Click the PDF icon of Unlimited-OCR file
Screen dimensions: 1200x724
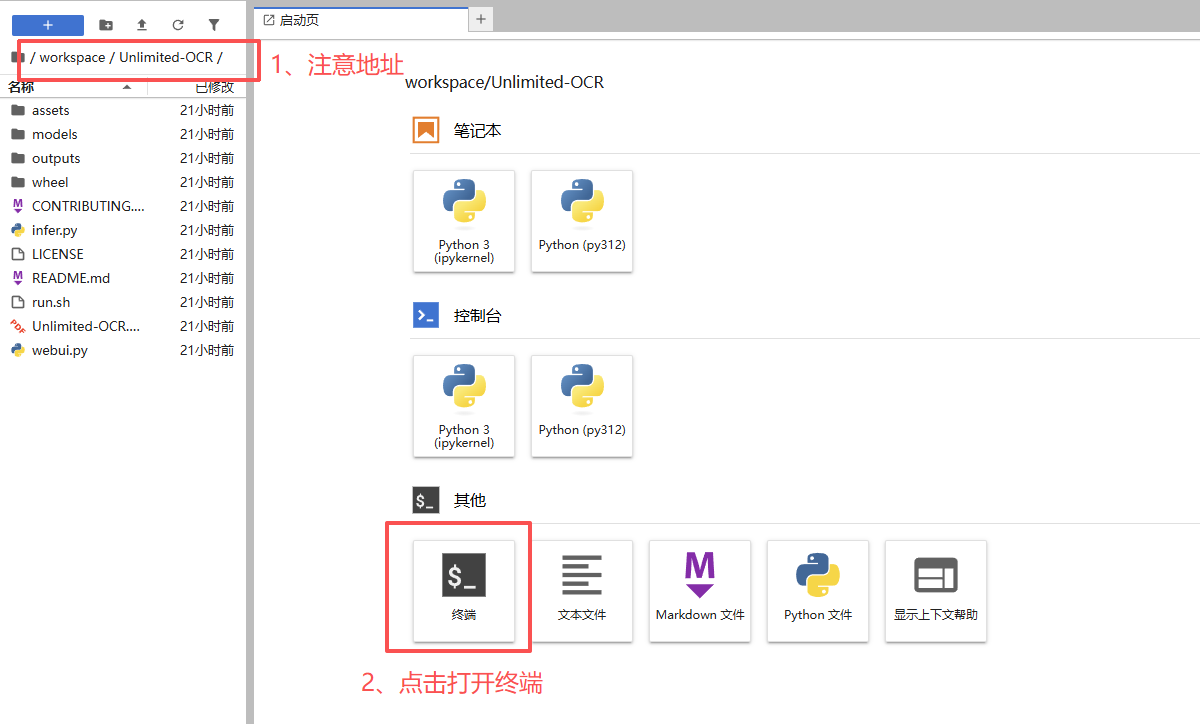pyautogui.click(x=18, y=326)
